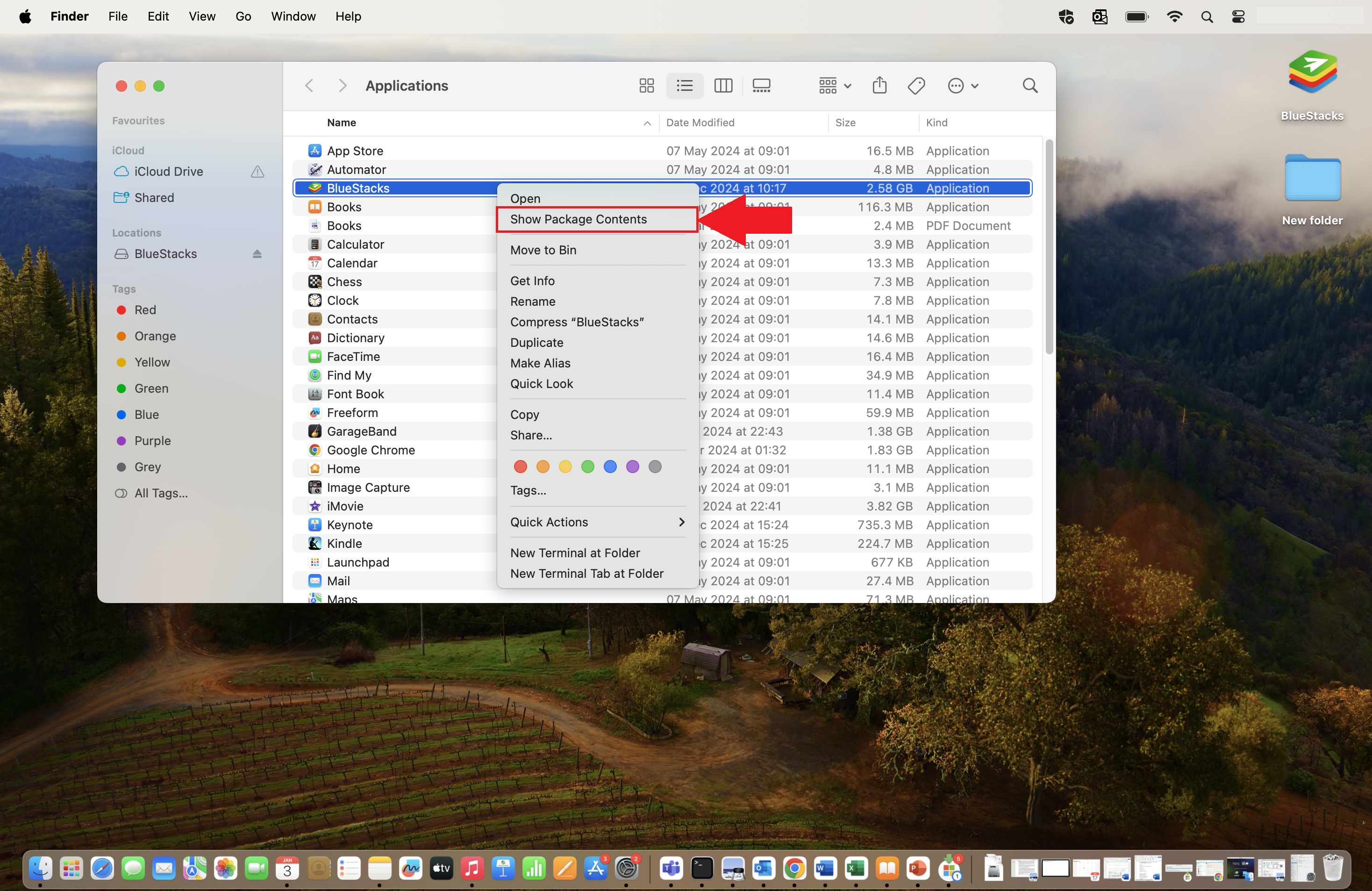Open Control Centre in the menu bar
The height and width of the screenshot is (891, 1372).
pos(1238,17)
